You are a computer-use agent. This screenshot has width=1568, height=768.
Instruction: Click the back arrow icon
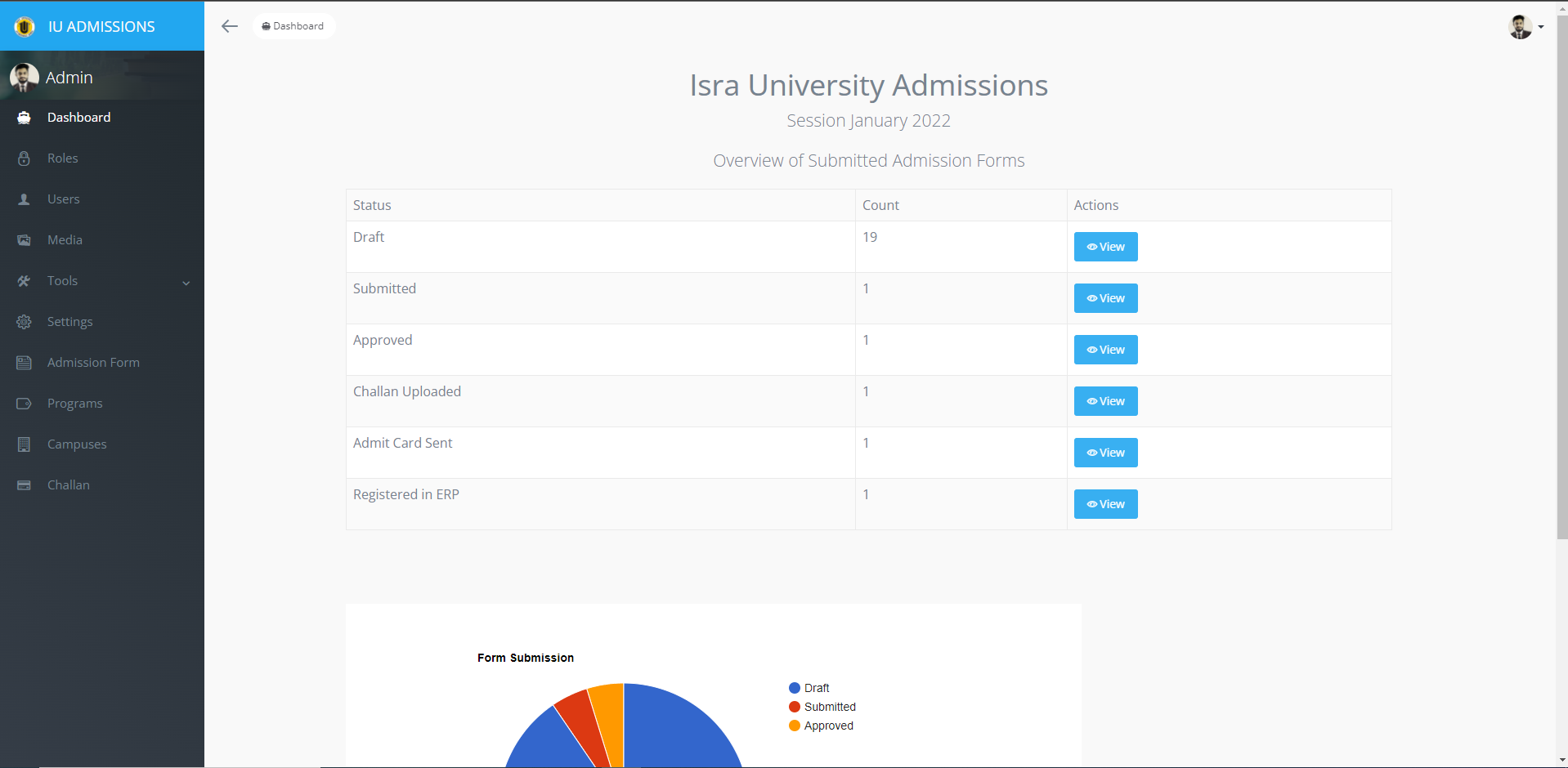point(230,26)
